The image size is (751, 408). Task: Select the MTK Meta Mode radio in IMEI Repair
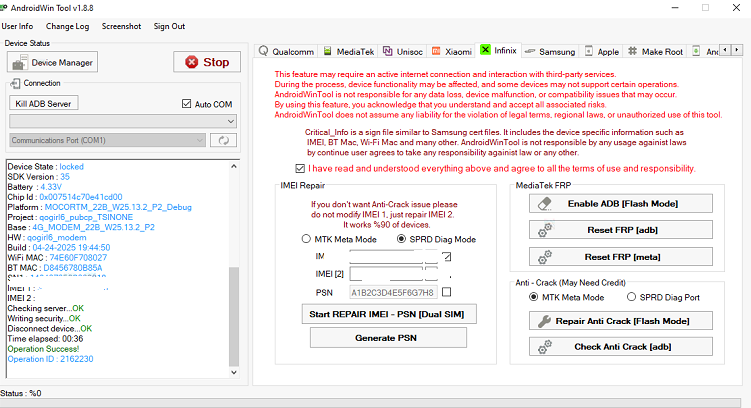[x=306, y=239]
